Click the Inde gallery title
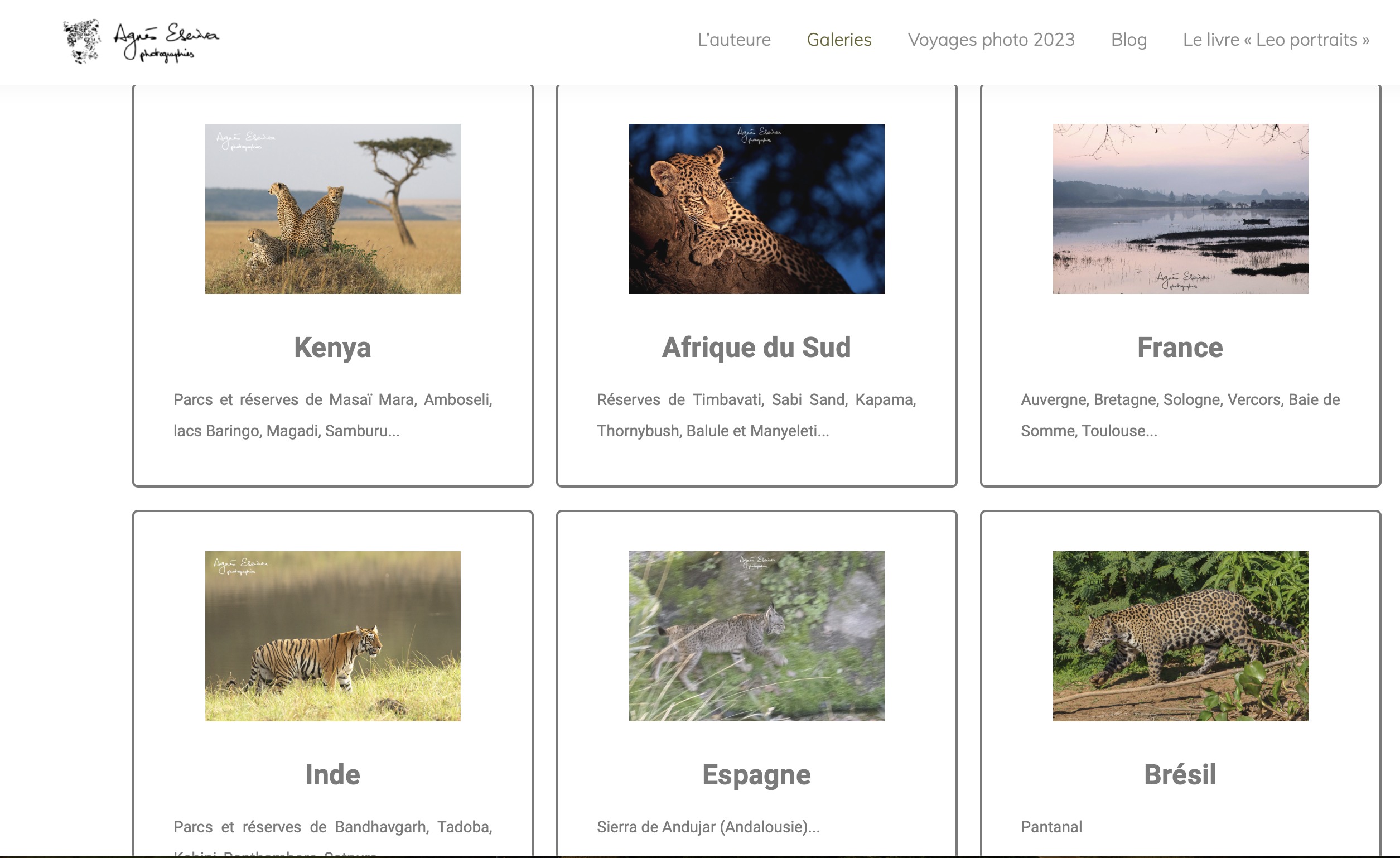 pyautogui.click(x=332, y=774)
